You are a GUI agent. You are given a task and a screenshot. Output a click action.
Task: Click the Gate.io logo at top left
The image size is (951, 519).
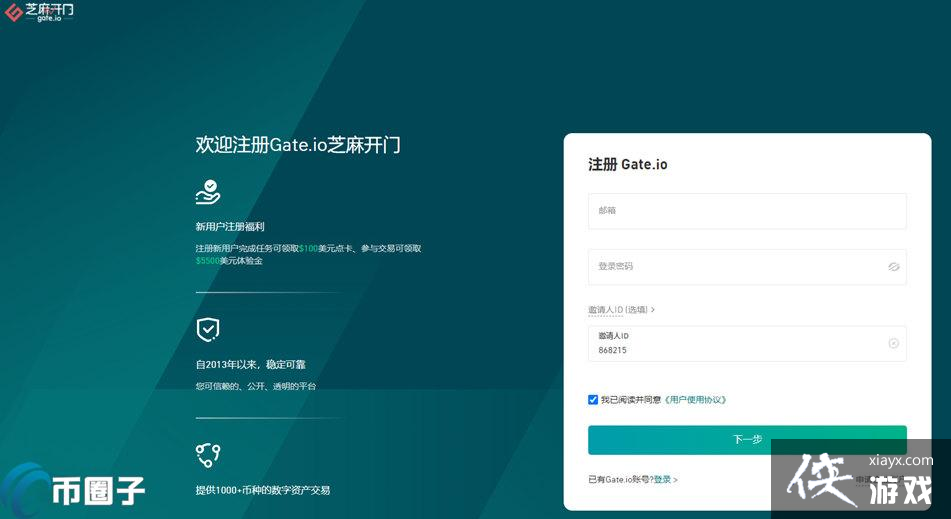coord(39,12)
